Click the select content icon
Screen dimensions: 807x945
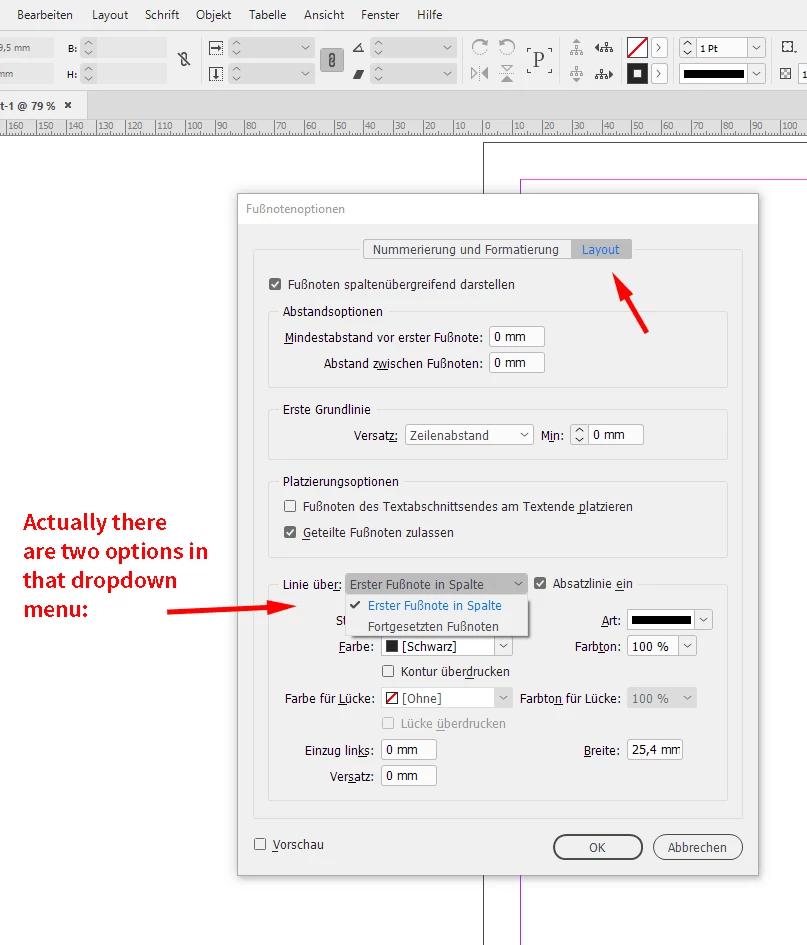click(x=577, y=74)
